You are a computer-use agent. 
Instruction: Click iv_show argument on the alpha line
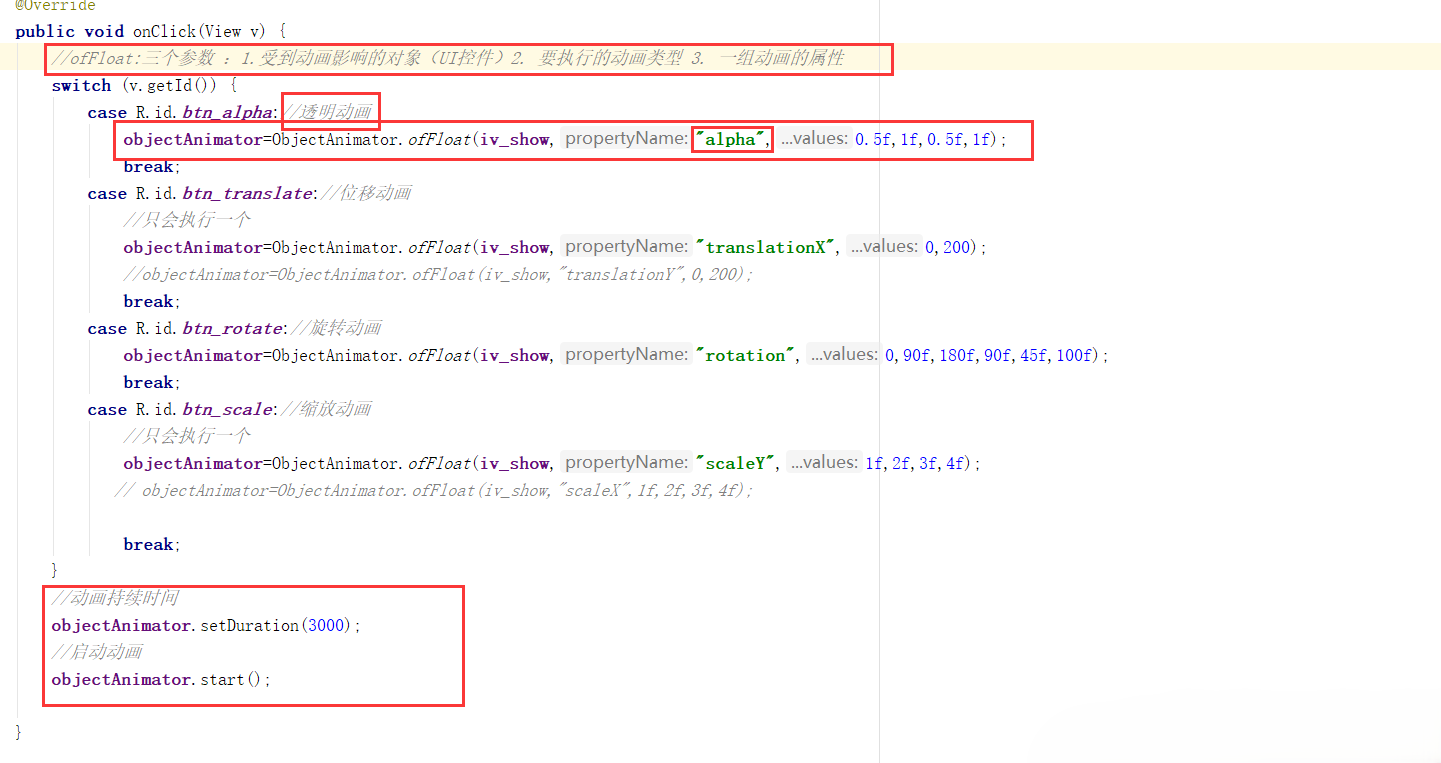coord(514,139)
